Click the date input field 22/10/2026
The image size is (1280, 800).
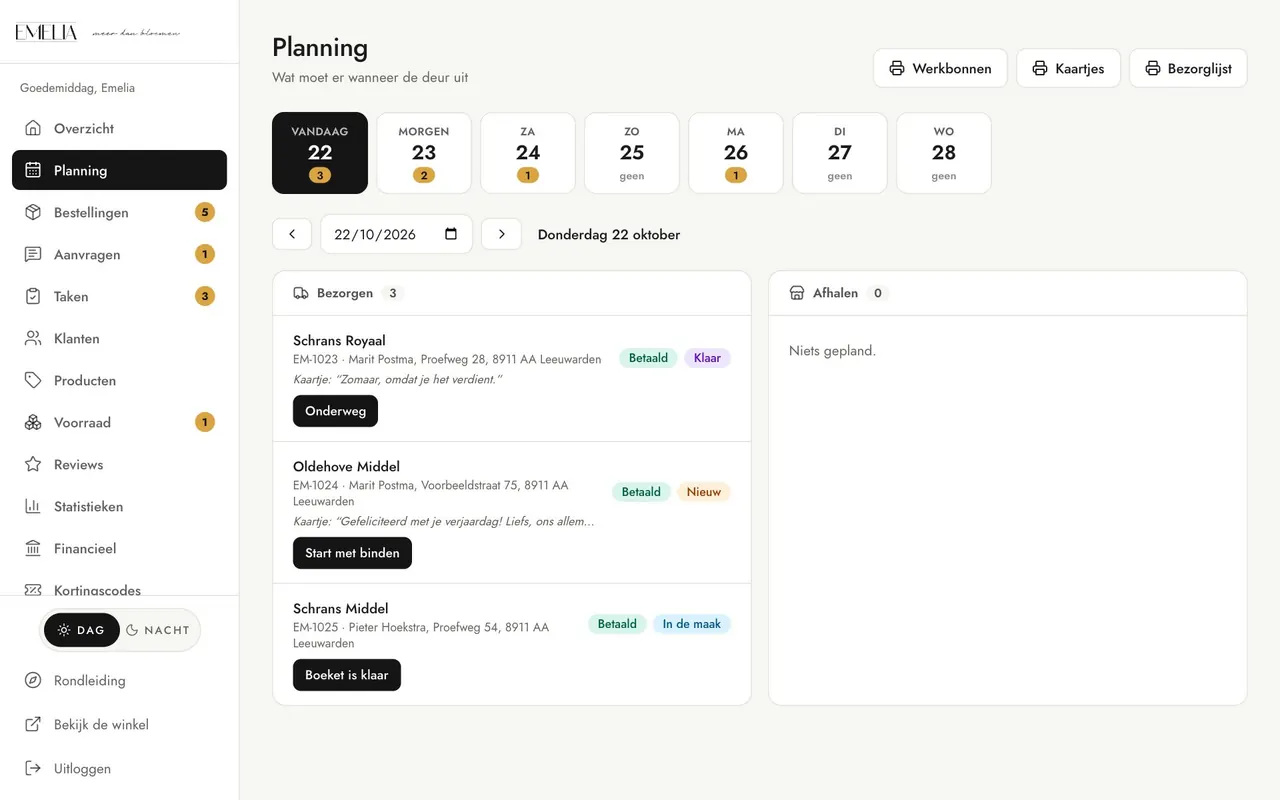click(x=396, y=234)
